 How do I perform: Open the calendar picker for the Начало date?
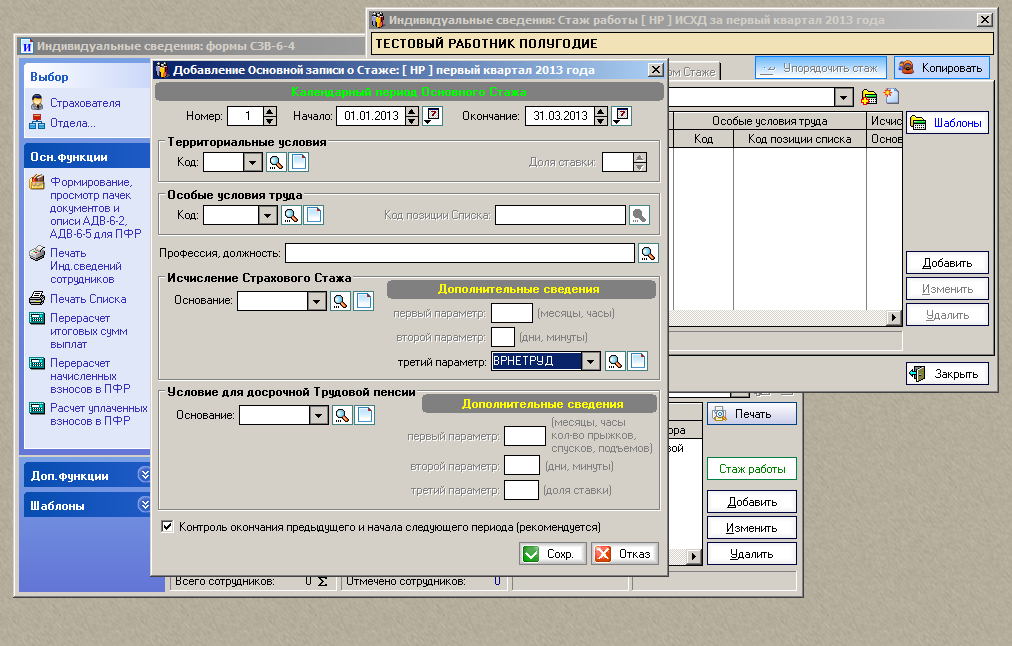[x=432, y=115]
